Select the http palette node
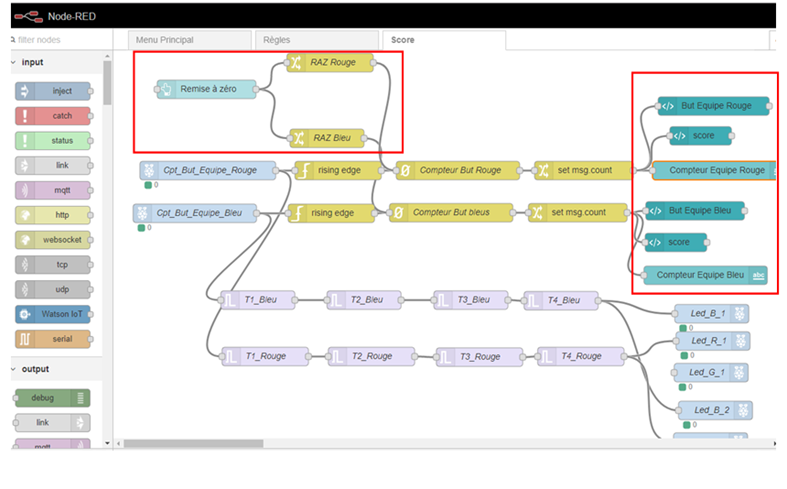Screen dimensions: 787x489 coord(53,215)
